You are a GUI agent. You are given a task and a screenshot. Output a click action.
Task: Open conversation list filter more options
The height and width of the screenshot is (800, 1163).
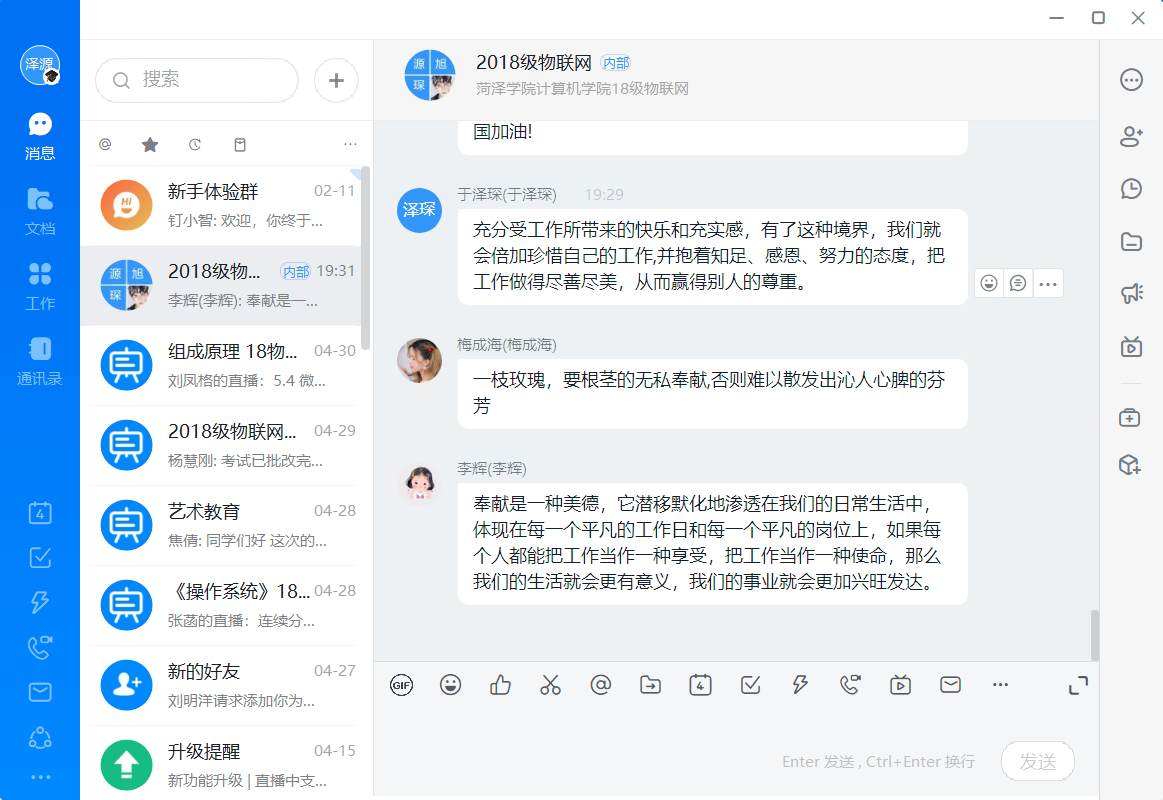[x=350, y=145]
